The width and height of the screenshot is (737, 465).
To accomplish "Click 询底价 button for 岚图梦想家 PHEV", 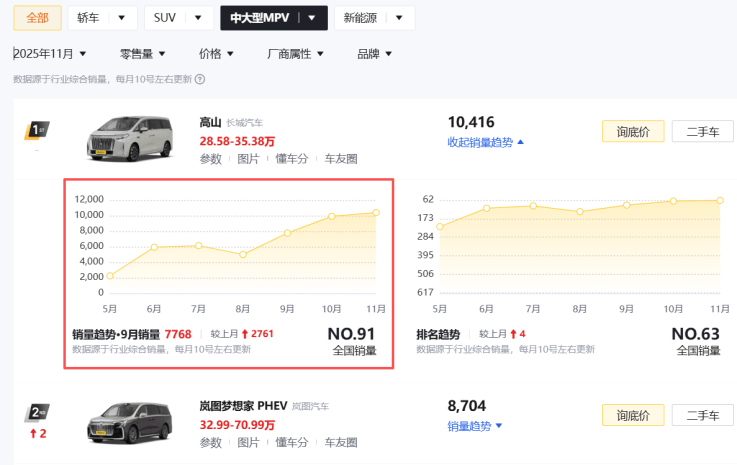I will pos(633,415).
